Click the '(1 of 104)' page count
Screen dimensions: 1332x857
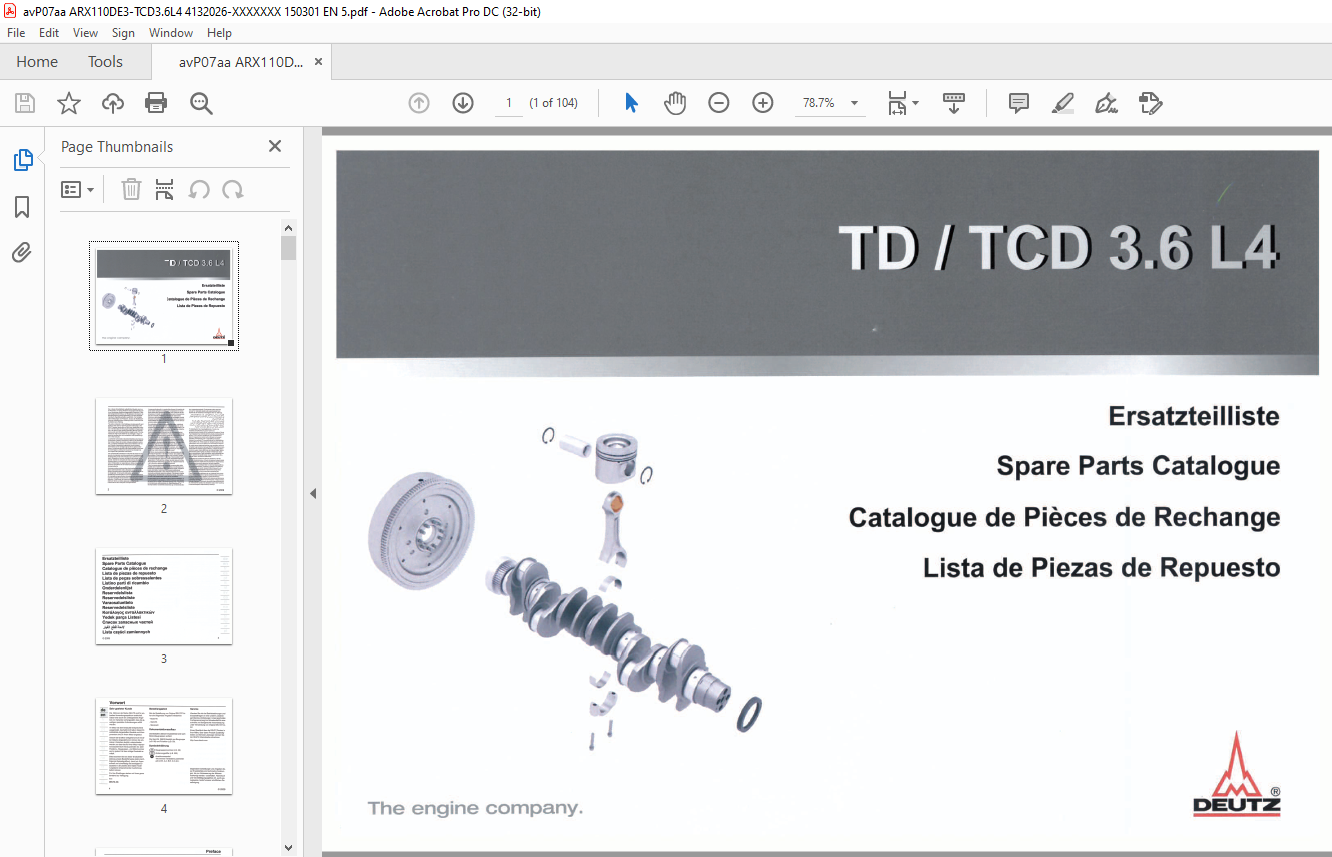554,103
